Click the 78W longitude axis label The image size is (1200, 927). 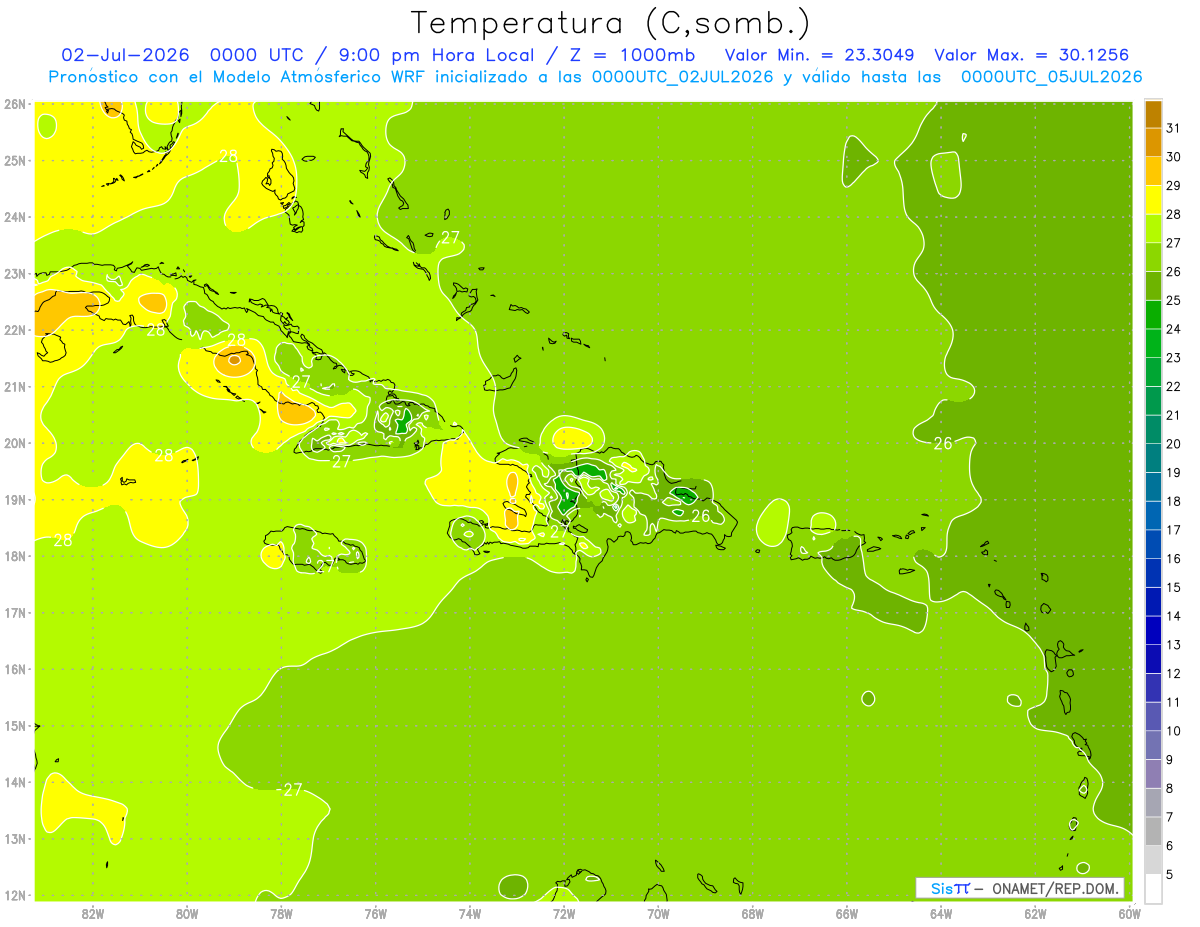click(281, 913)
